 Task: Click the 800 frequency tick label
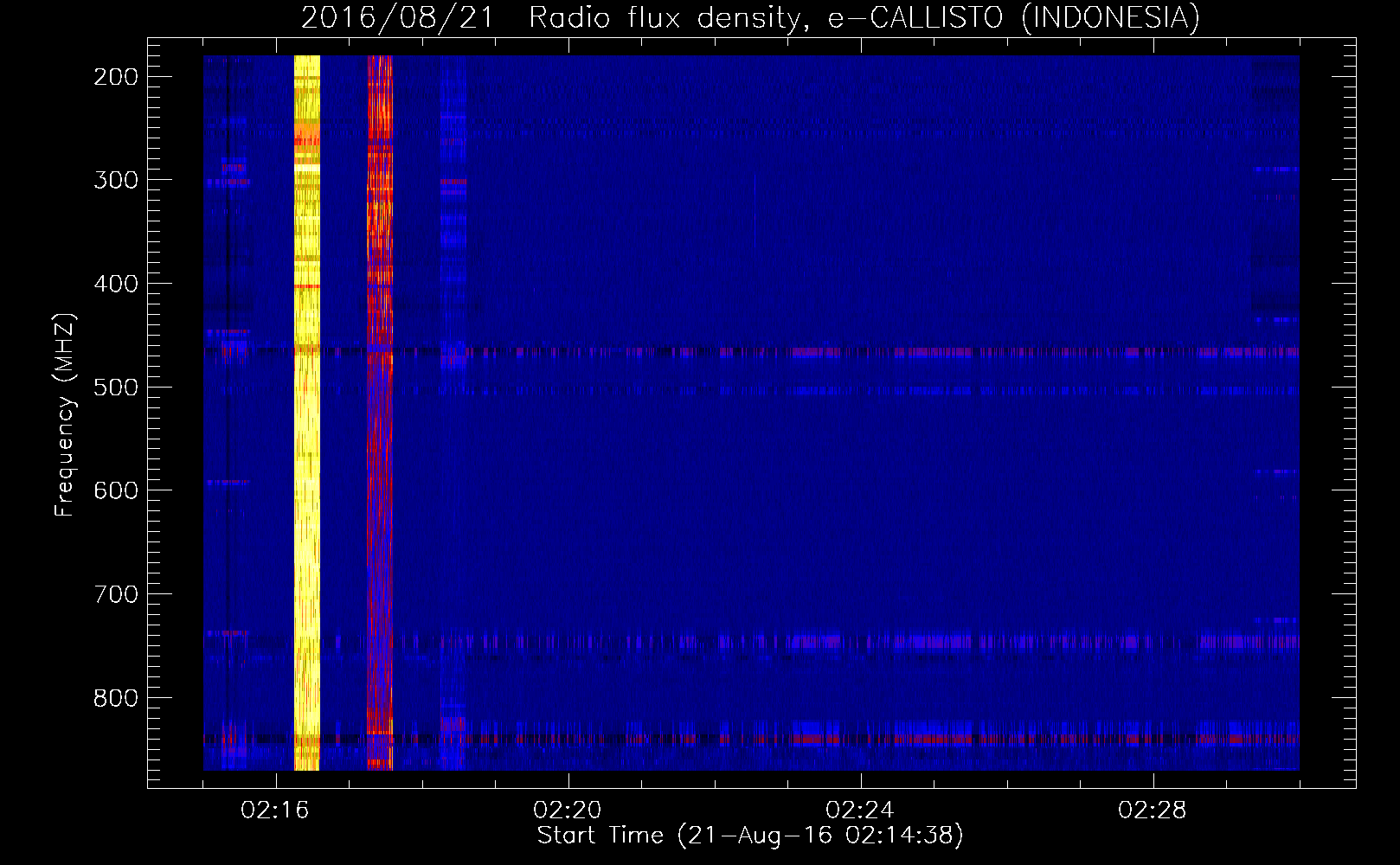coord(116,697)
